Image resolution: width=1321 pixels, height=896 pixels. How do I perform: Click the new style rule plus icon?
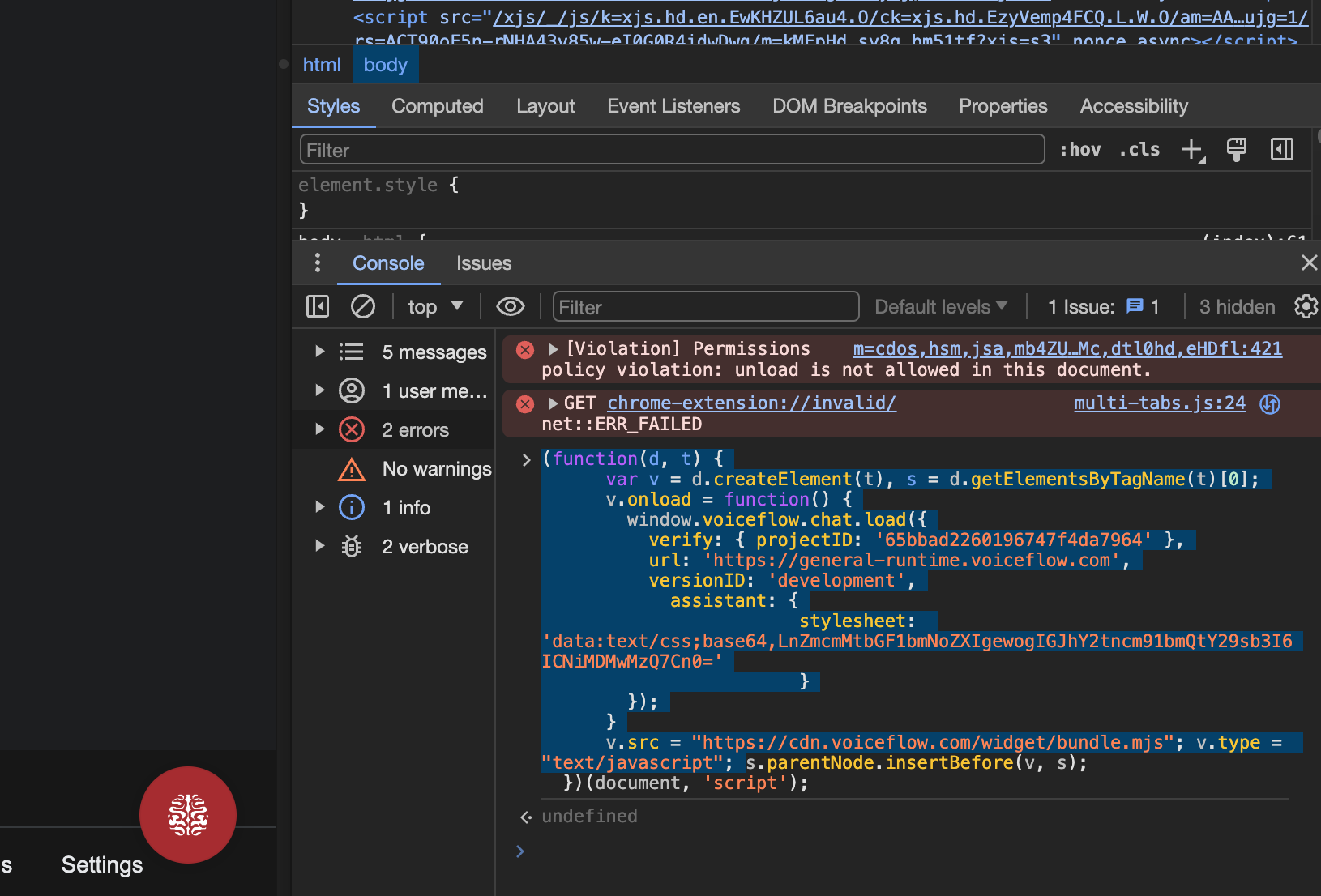coord(1192,150)
